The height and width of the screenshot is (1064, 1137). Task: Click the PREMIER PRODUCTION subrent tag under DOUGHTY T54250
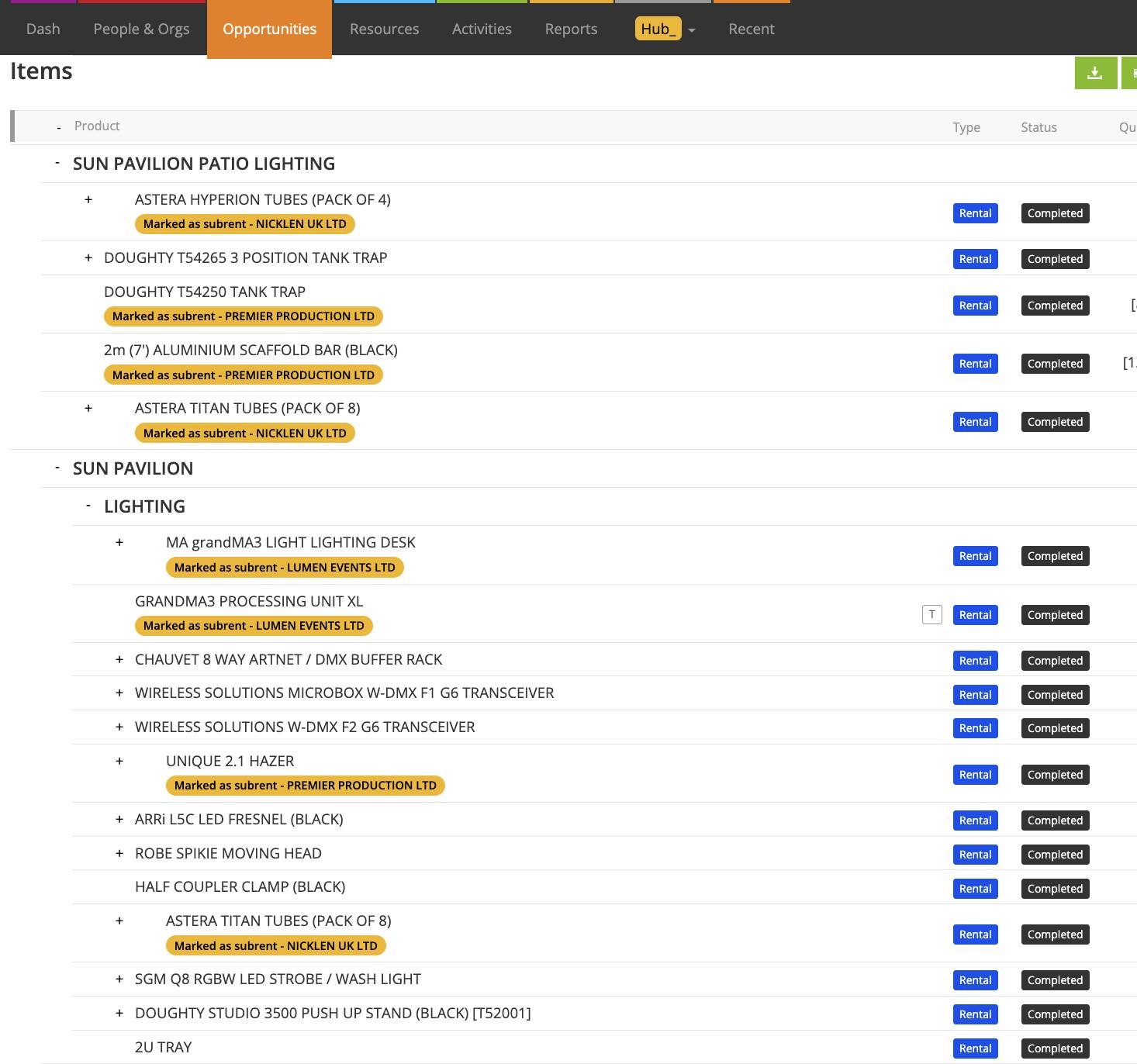coord(244,316)
